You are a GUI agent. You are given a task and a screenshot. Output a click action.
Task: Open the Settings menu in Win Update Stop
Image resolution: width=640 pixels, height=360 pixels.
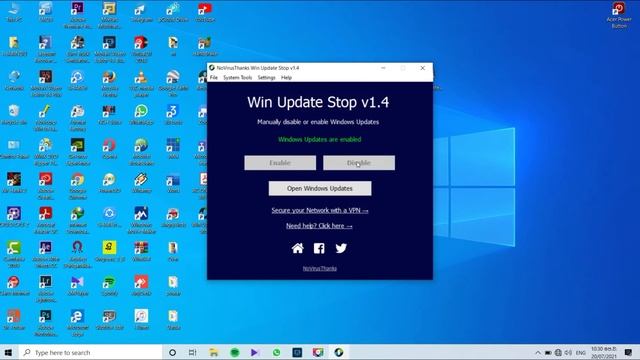pos(267,78)
